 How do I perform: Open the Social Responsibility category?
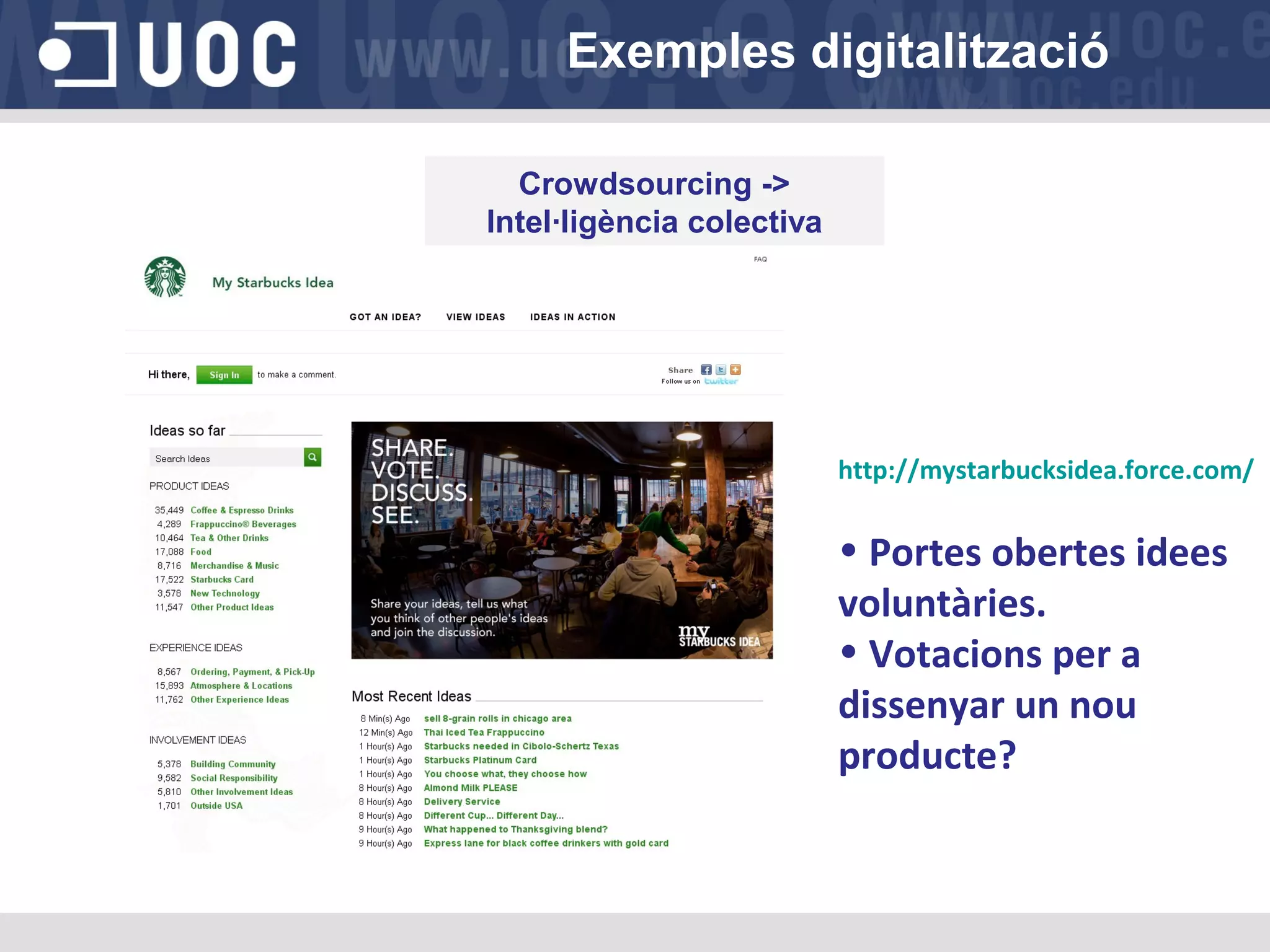pyautogui.click(x=234, y=778)
